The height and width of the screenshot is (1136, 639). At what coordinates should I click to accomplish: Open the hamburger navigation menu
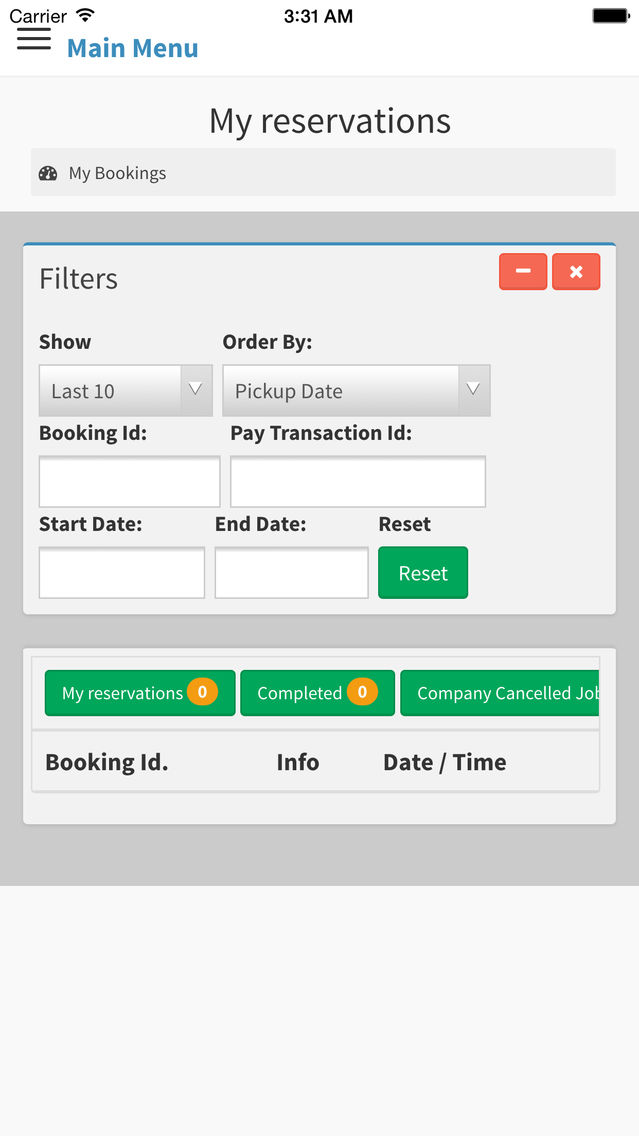coord(33,37)
